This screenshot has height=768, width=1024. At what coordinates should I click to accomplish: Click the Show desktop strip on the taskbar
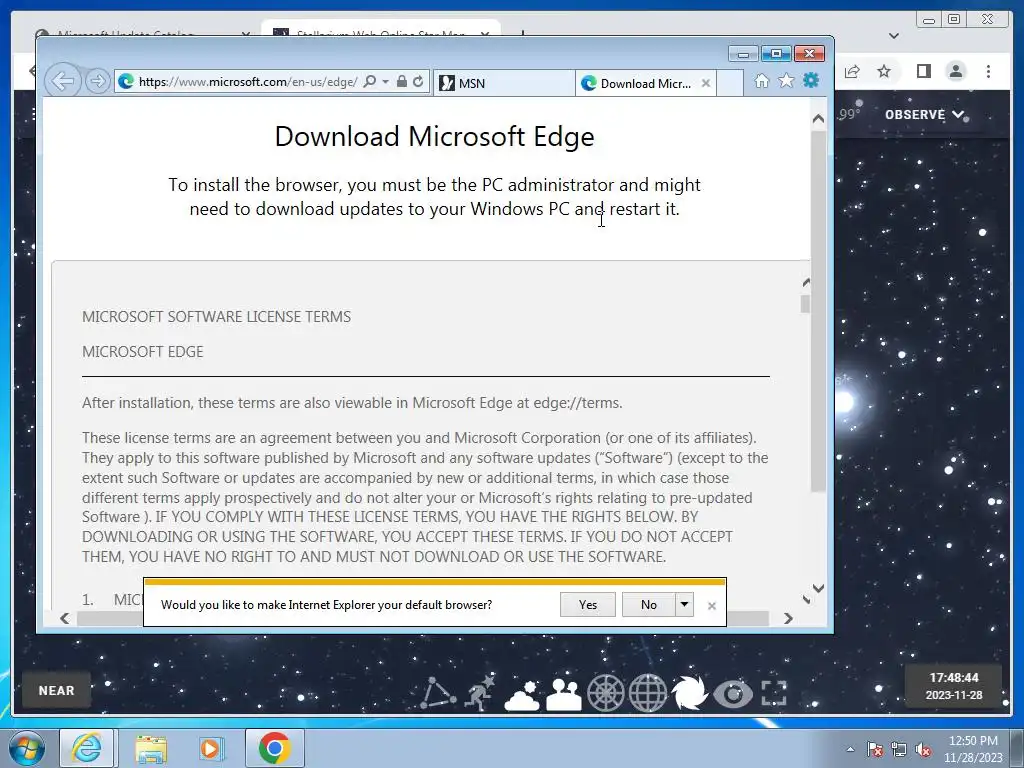pos(1018,748)
